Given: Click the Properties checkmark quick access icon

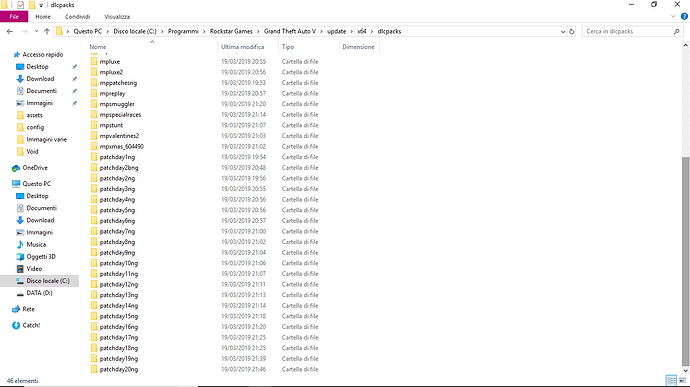Looking at the screenshot, I should (20, 5).
